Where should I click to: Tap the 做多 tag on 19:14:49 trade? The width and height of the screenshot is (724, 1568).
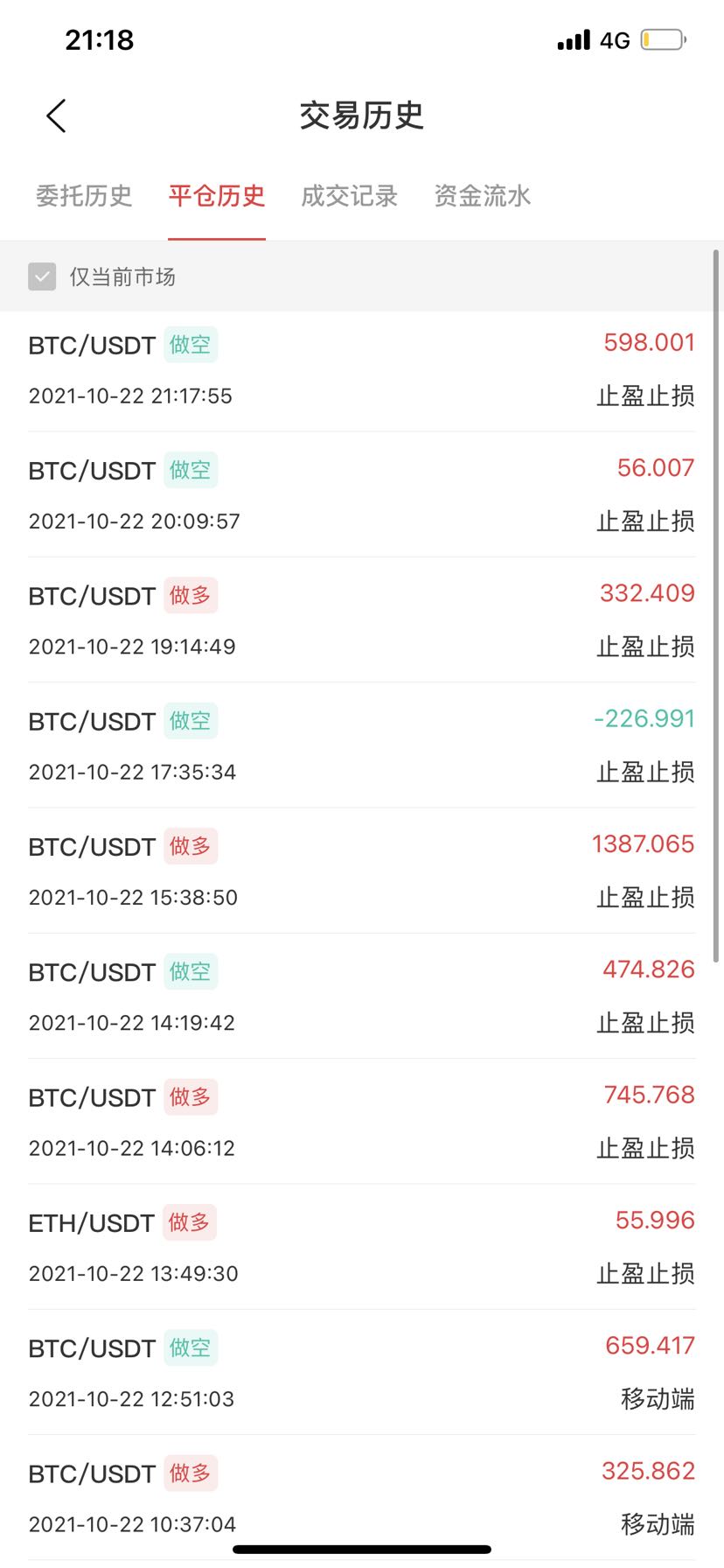pyautogui.click(x=191, y=596)
